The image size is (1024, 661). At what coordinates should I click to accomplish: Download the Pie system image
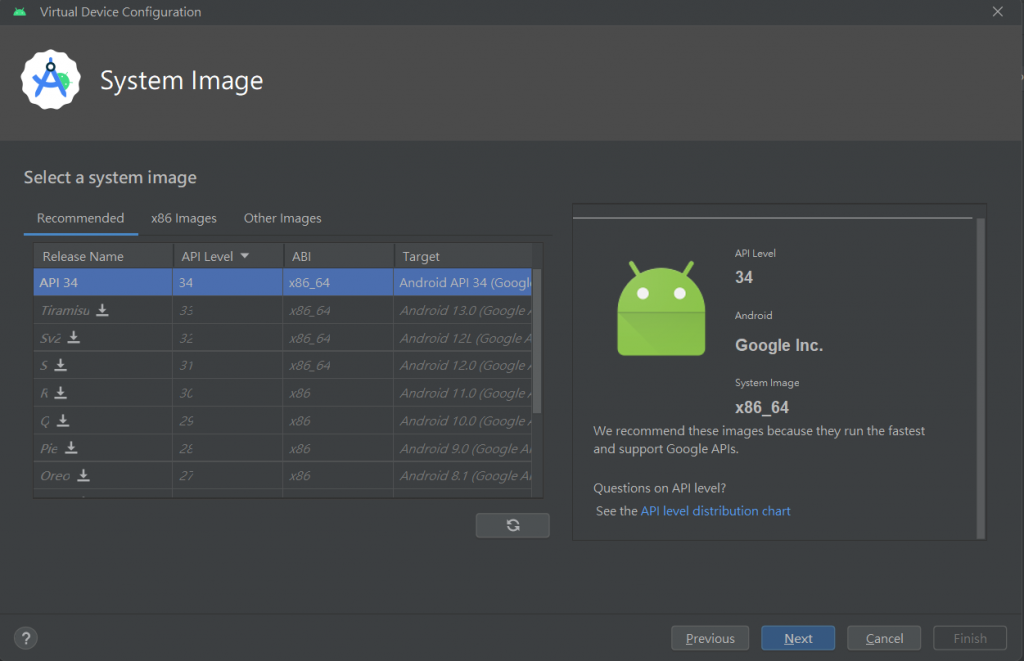click(x=71, y=448)
